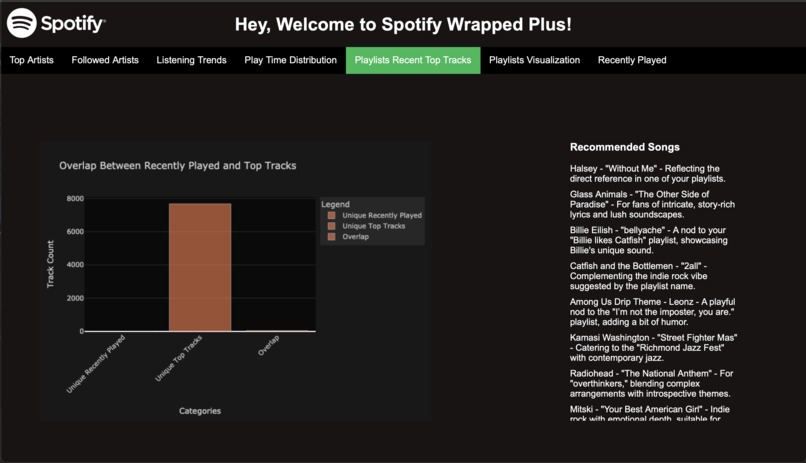This screenshot has height=463, width=806.
Task: Open the Recently Played tab
Action: (x=632, y=60)
